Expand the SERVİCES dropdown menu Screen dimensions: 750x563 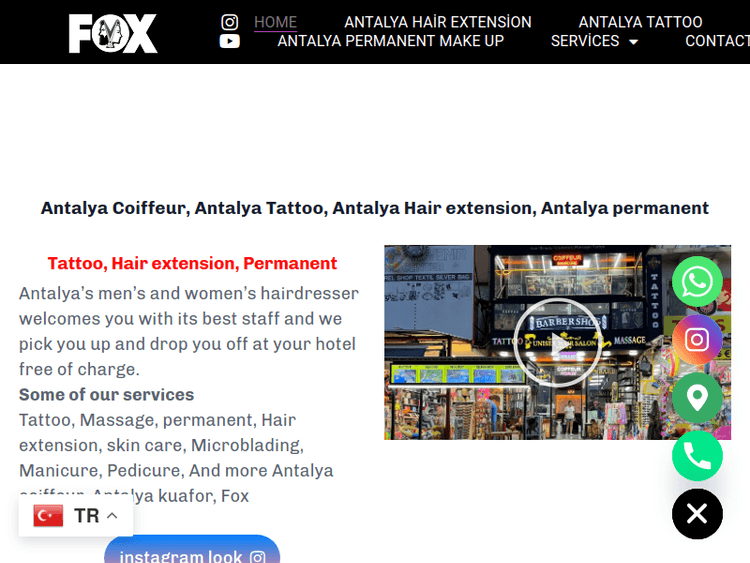[x=594, y=41]
